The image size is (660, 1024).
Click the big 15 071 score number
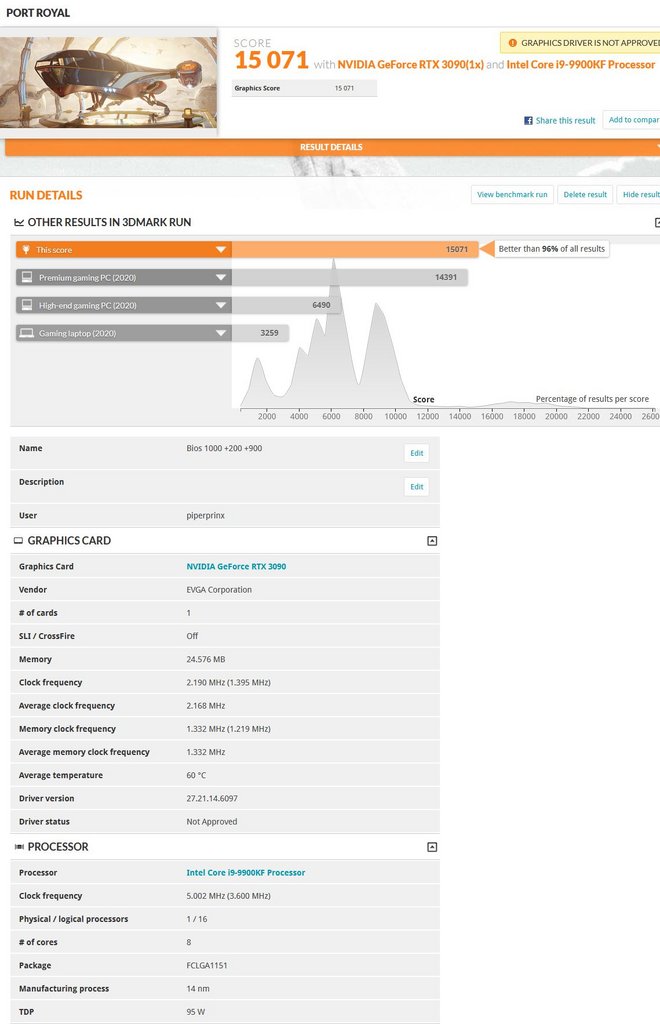point(271,60)
